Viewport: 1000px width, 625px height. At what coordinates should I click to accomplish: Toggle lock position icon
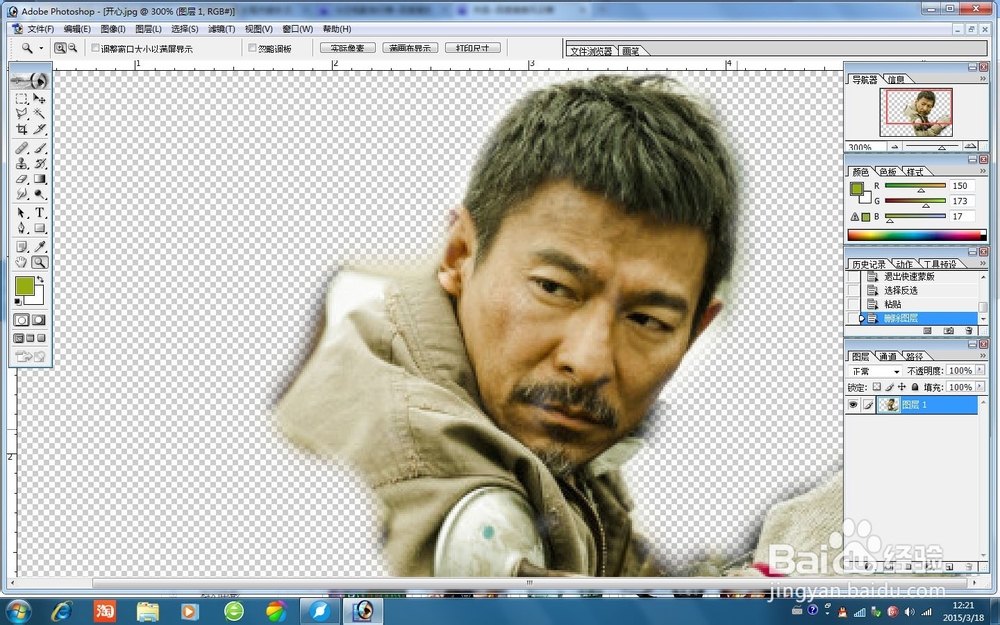[902, 387]
